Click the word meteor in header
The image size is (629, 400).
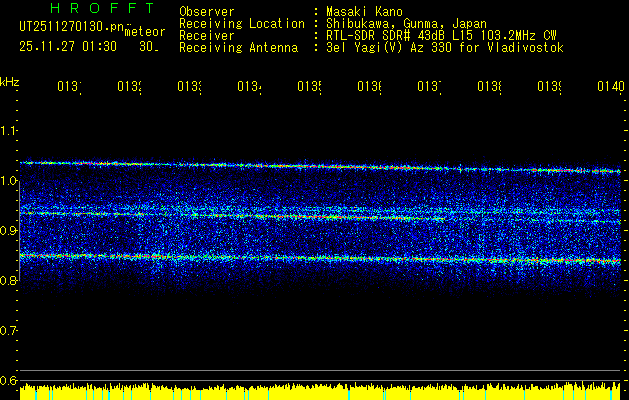(144, 32)
